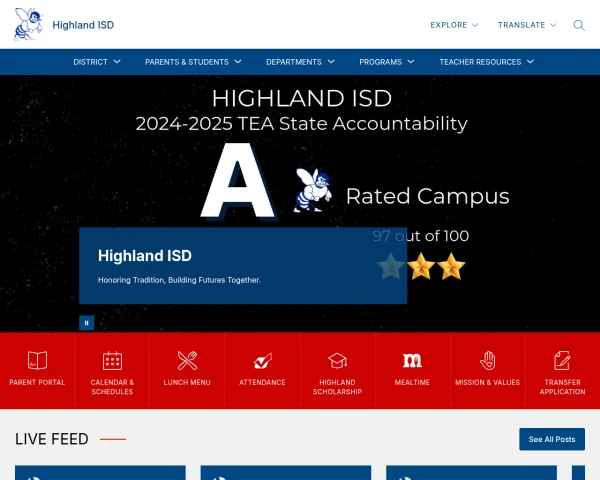The height and width of the screenshot is (480, 600).
Task: Click 'Honoring Tradition, Building Futures Together.' tagline
Action: 179,280
